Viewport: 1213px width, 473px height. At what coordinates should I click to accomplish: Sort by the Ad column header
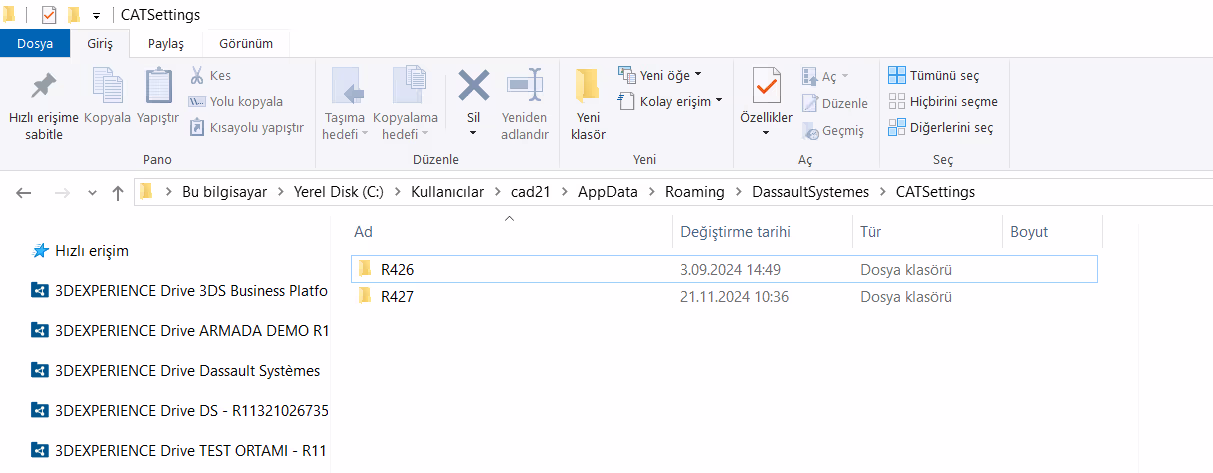(509, 232)
